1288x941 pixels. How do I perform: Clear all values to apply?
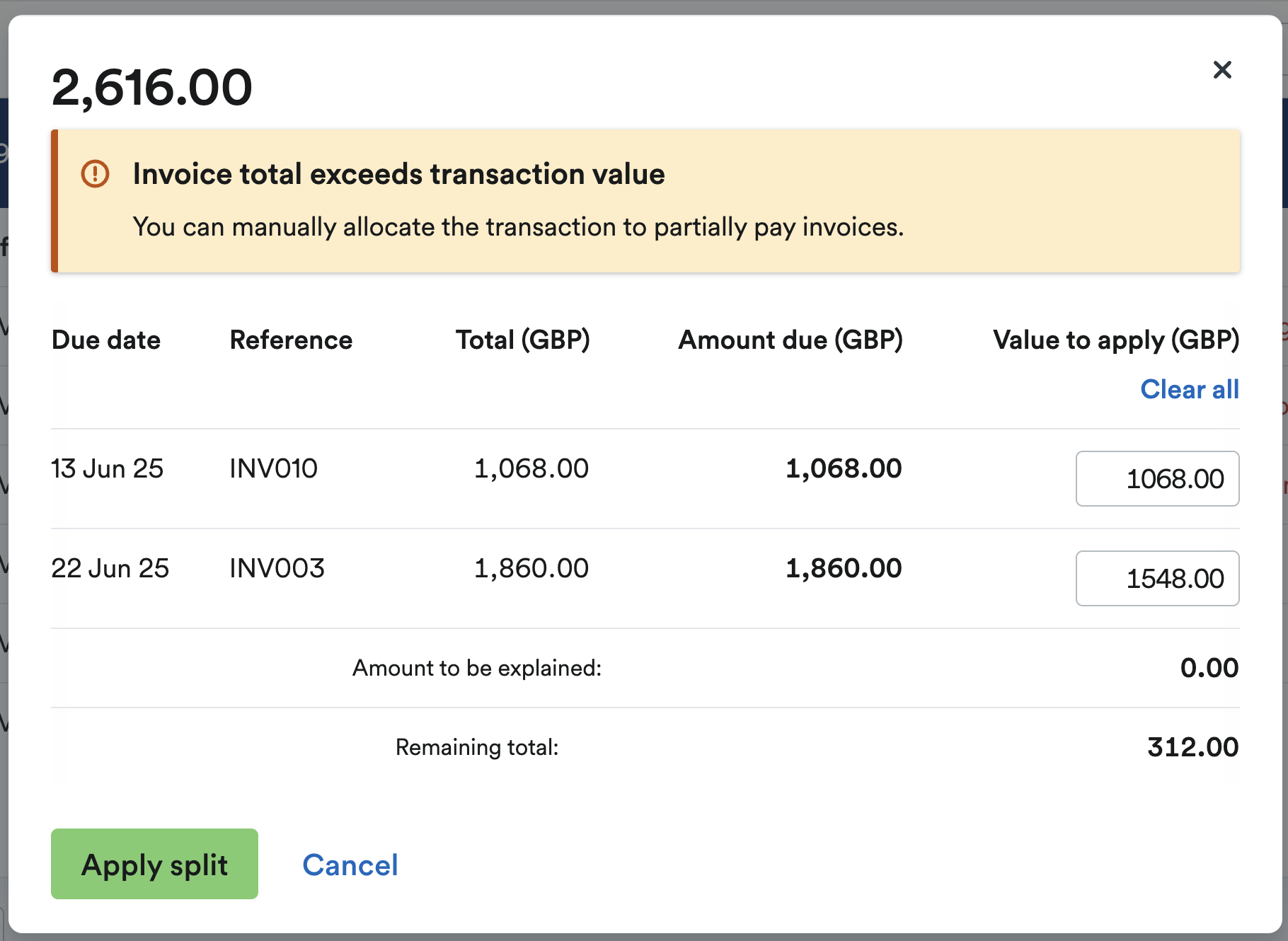point(1190,389)
